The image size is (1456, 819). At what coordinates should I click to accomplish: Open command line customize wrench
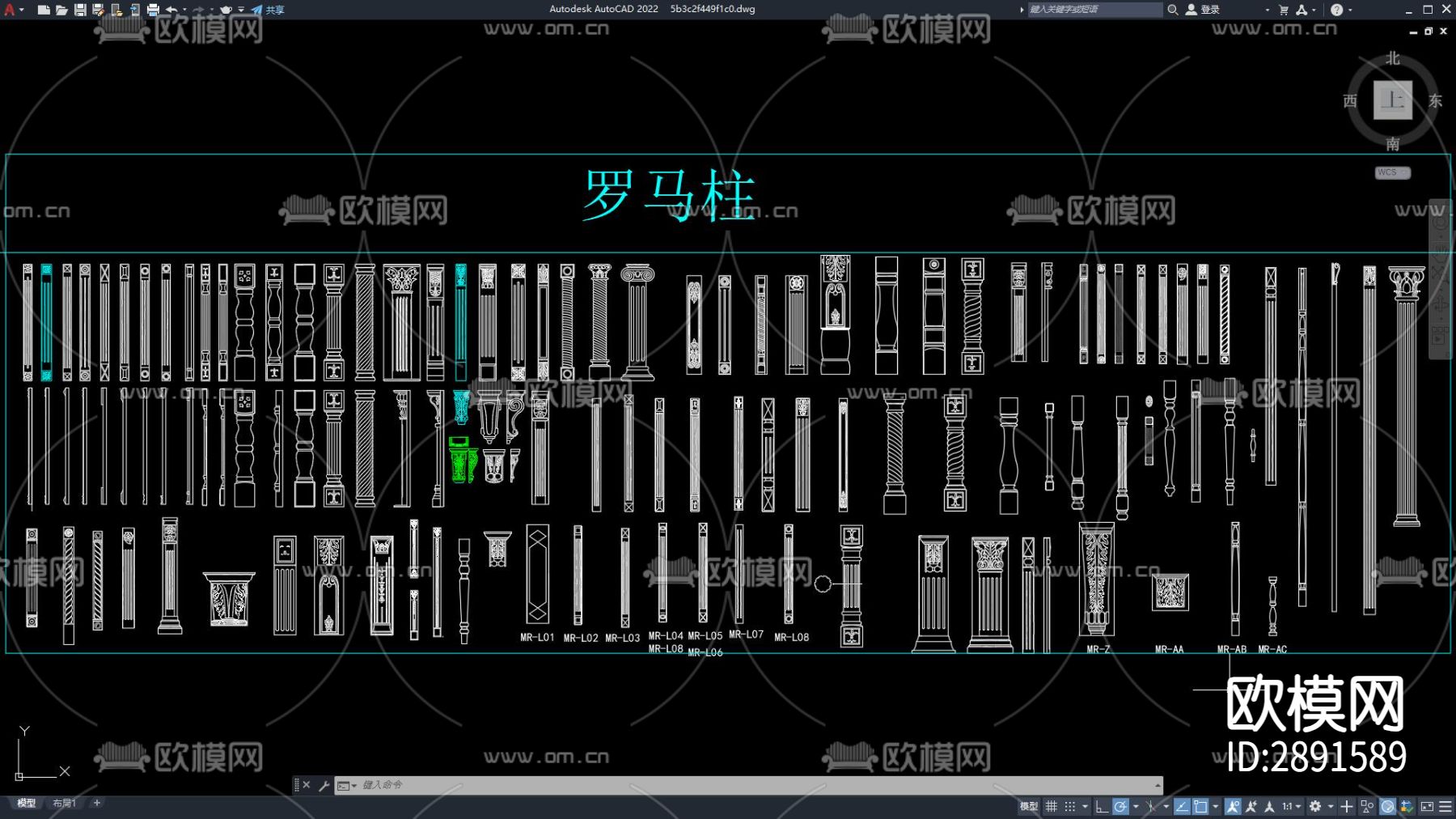324,785
